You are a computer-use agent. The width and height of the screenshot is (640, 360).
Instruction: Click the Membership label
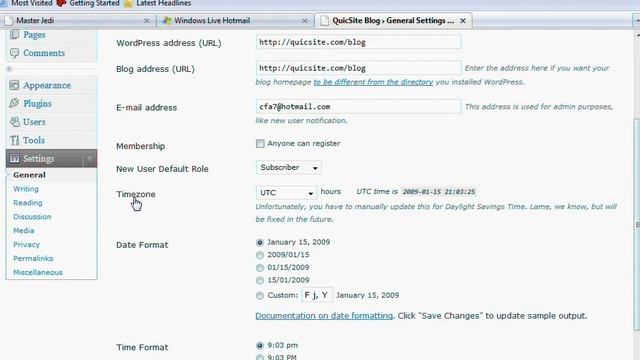point(140,146)
